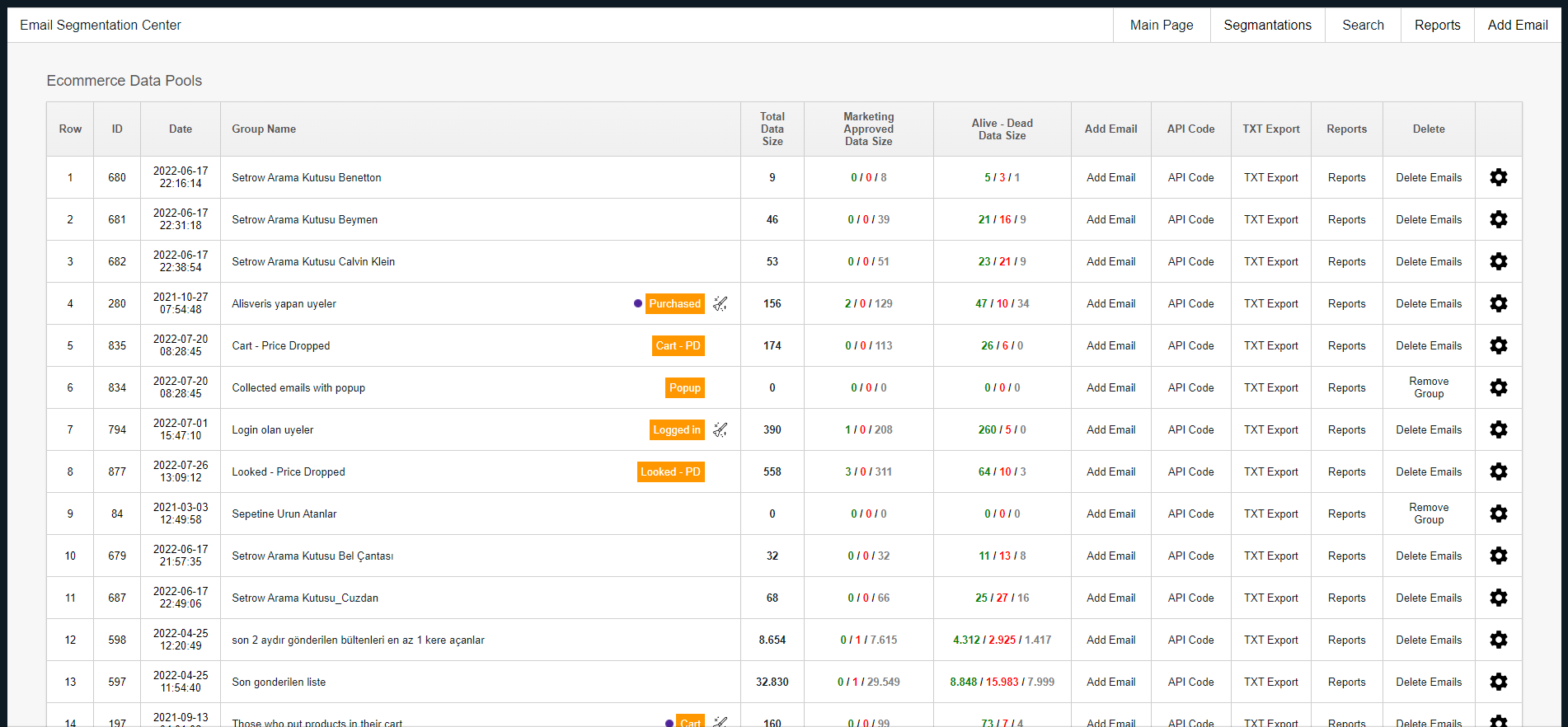Open Reports in top navigation

(1437, 25)
